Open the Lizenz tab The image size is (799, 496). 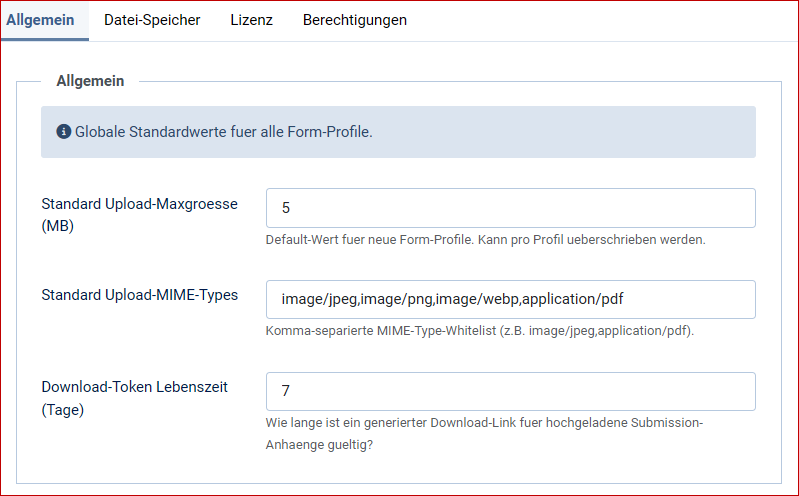[251, 20]
